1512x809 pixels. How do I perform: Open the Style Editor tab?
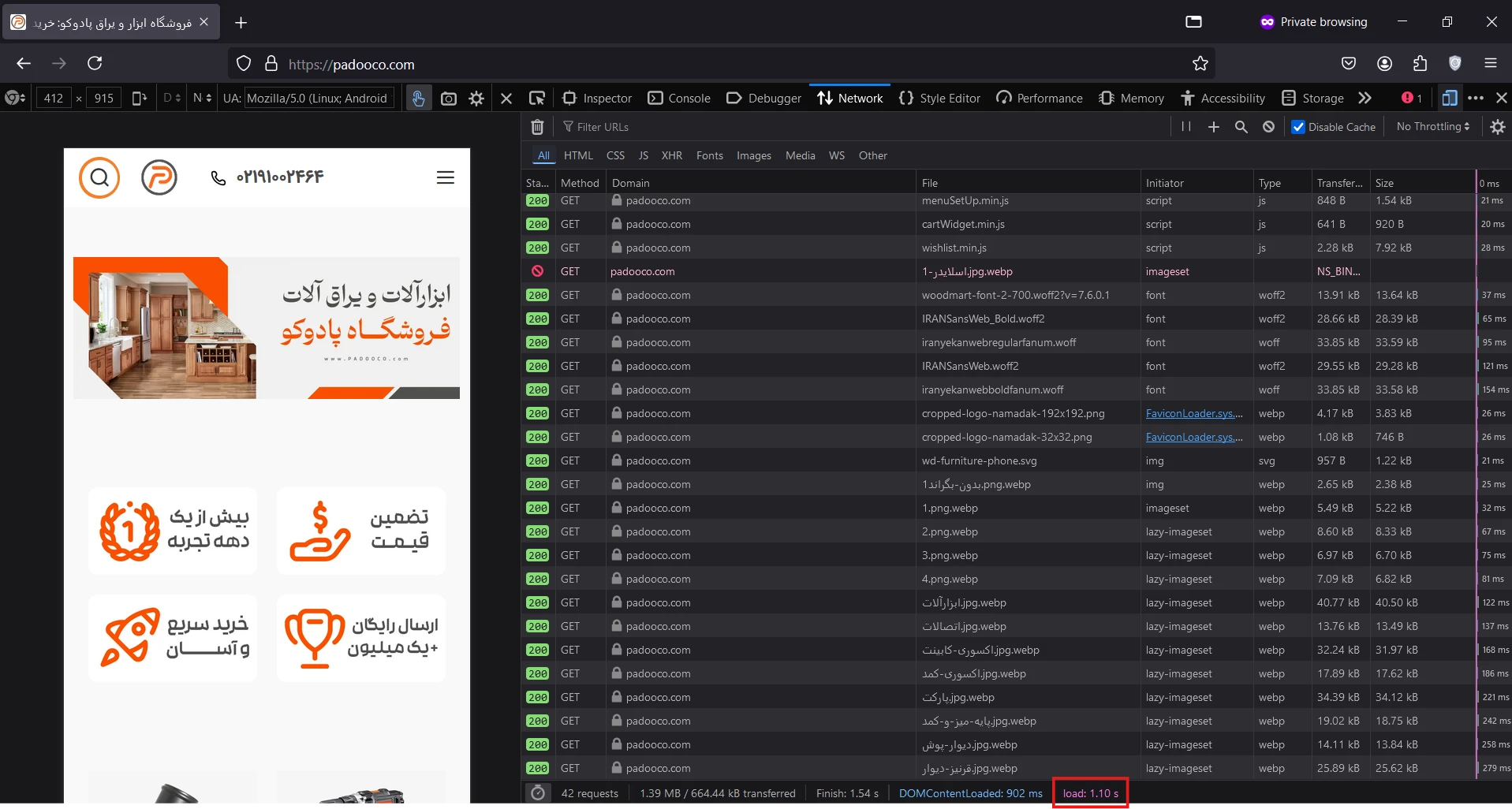[x=939, y=99]
